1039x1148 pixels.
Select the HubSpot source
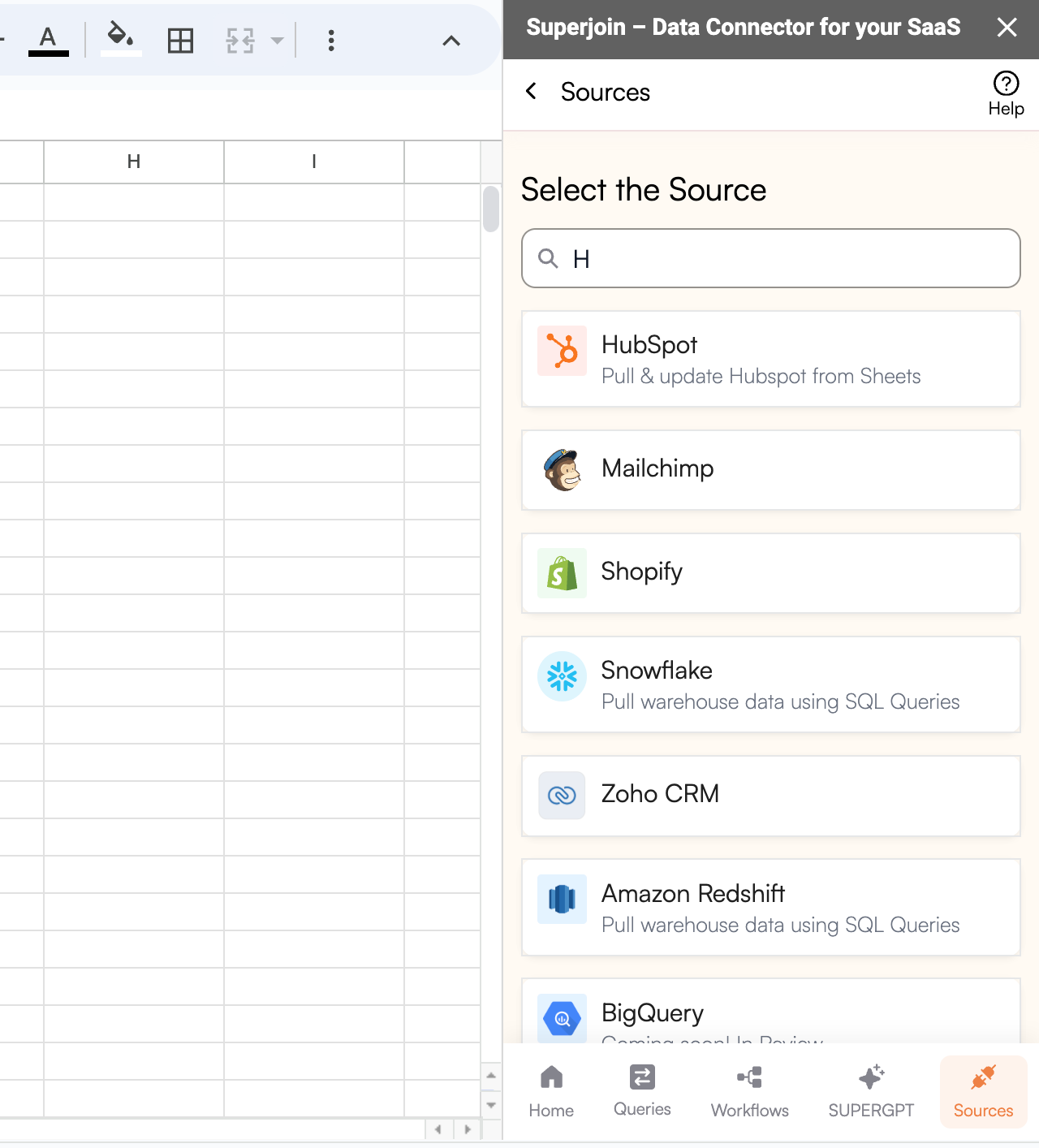pyautogui.click(x=770, y=359)
